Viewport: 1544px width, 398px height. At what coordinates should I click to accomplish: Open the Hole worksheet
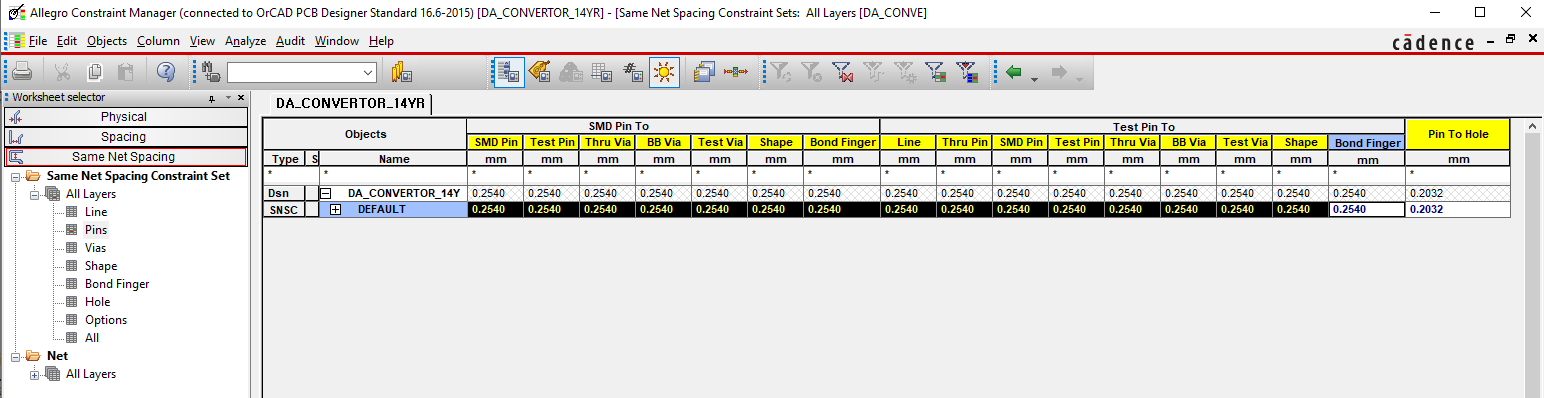point(98,302)
